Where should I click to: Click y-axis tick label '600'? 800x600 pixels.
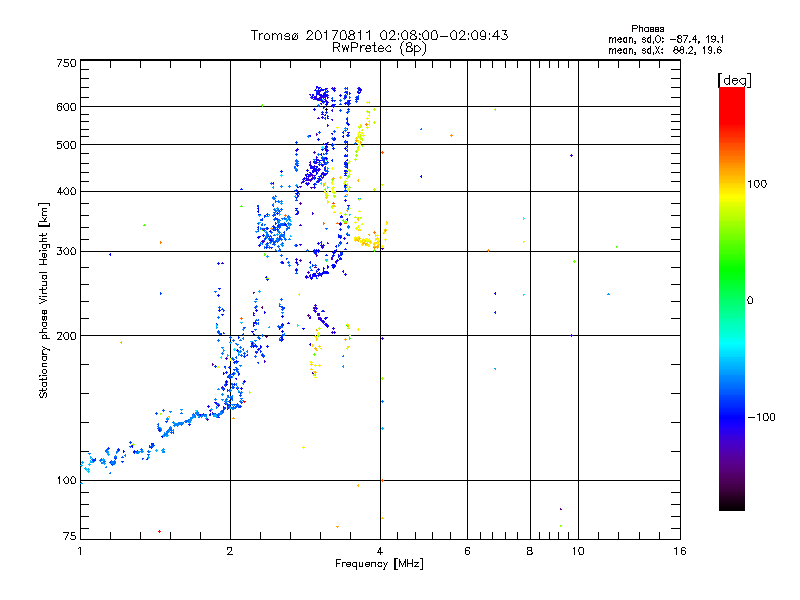point(66,107)
